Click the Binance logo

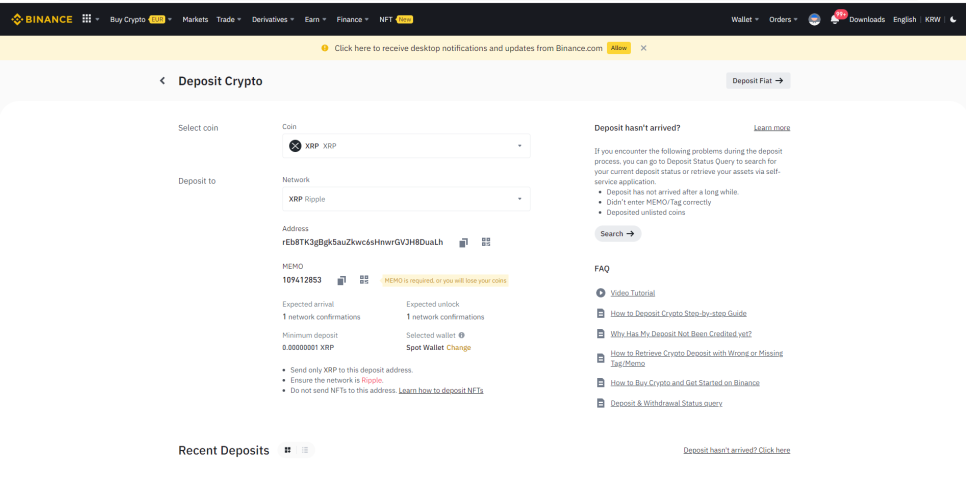[x=42, y=19]
